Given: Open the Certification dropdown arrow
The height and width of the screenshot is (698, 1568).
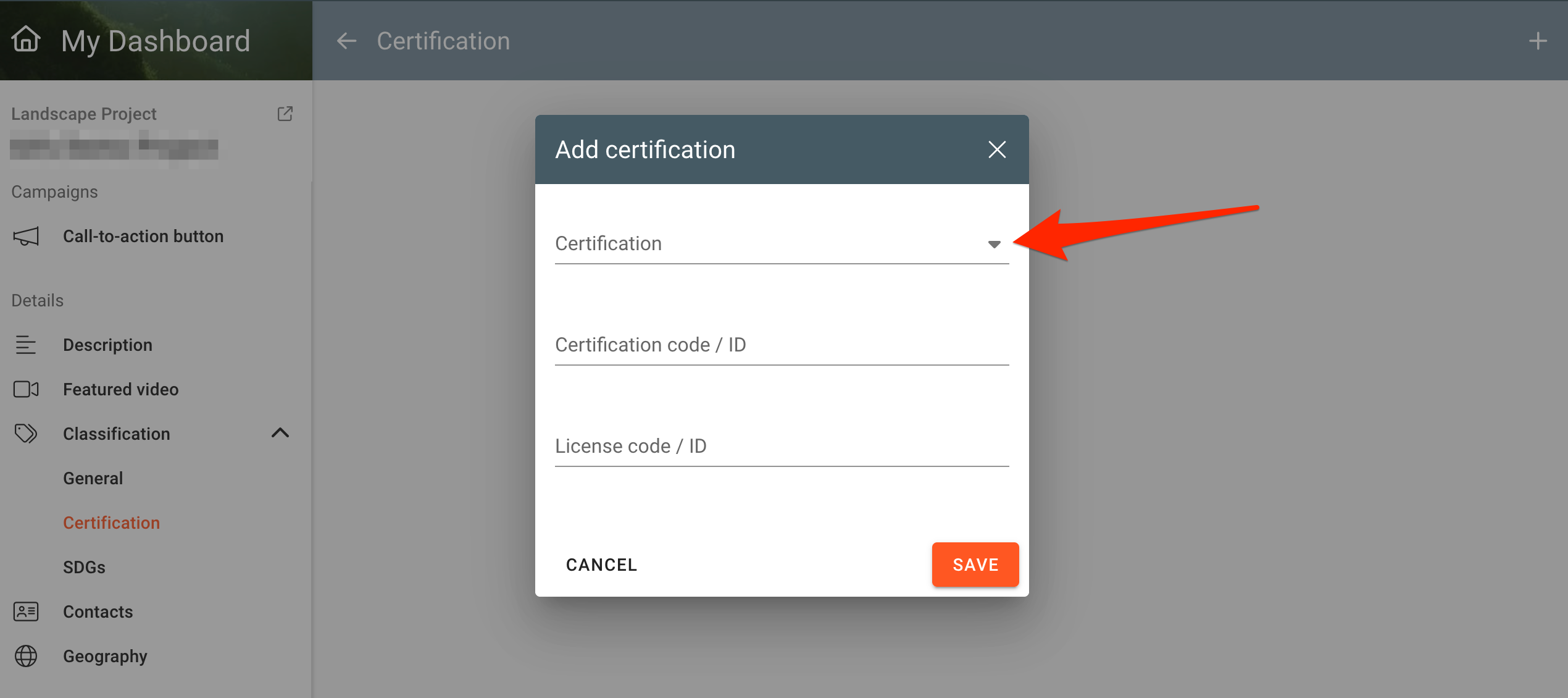Looking at the screenshot, I should (994, 245).
